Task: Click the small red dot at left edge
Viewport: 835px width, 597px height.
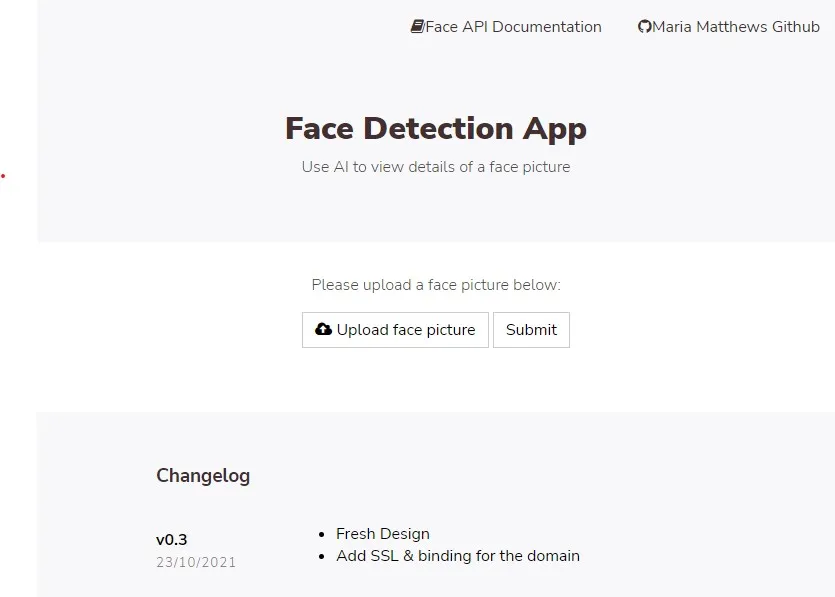Action: point(3,176)
